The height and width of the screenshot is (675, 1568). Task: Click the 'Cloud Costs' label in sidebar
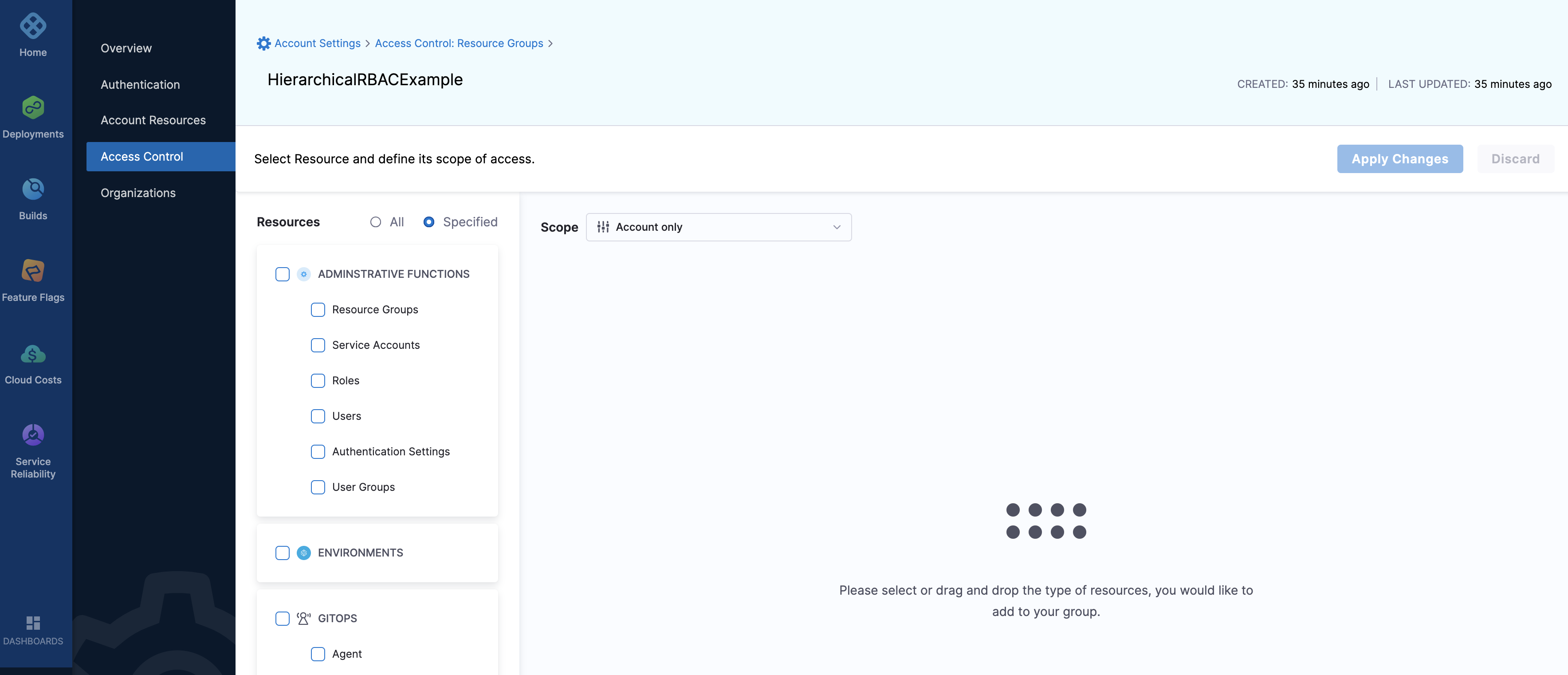[33, 380]
